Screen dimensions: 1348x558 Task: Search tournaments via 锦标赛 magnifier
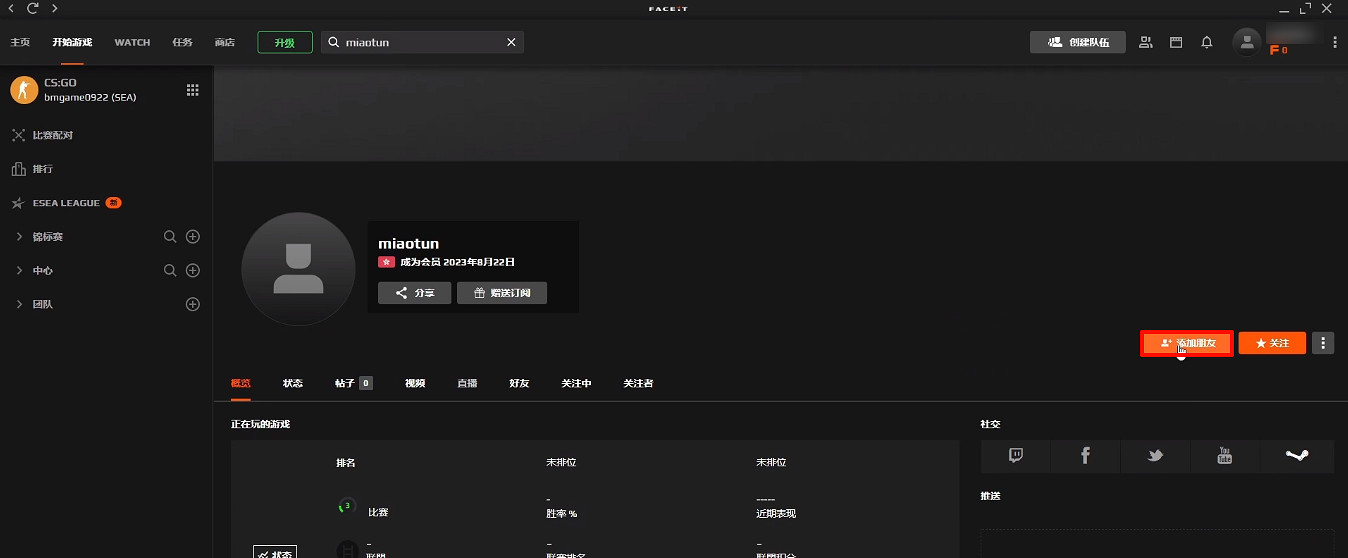tap(170, 237)
